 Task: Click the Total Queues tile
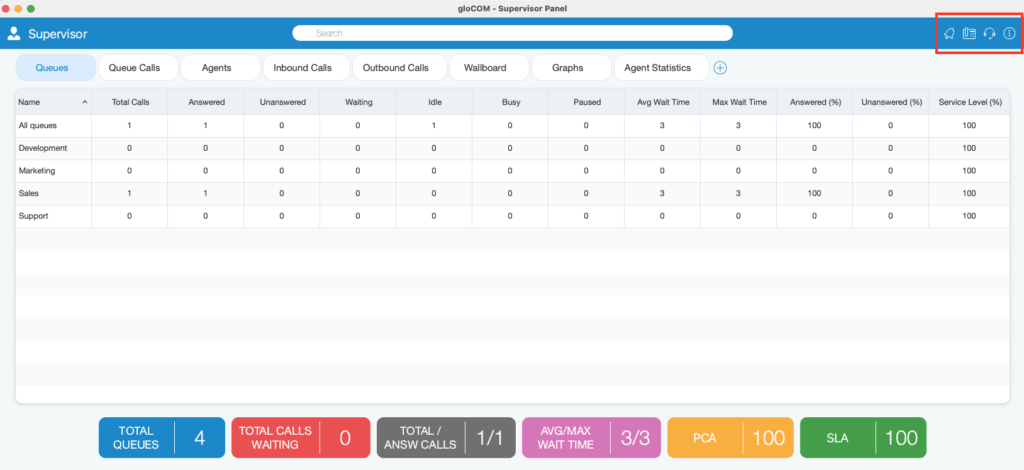162,438
